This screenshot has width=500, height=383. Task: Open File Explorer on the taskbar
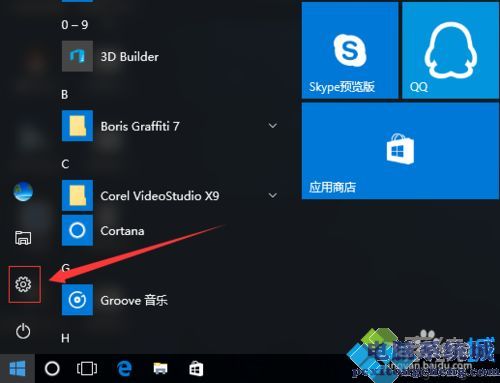pos(160,369)
